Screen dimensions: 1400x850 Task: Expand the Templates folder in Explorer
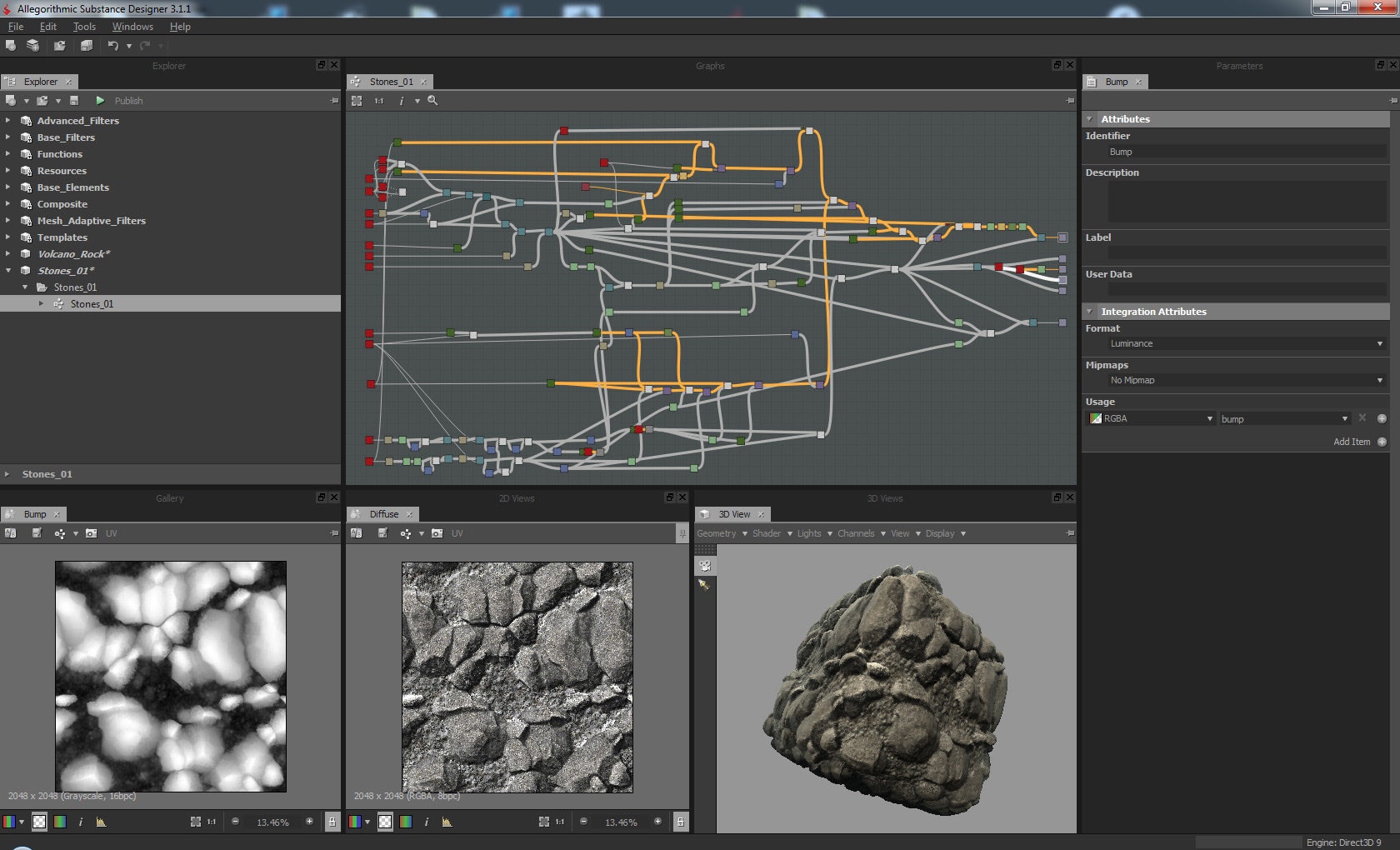[x=8, y=237]
